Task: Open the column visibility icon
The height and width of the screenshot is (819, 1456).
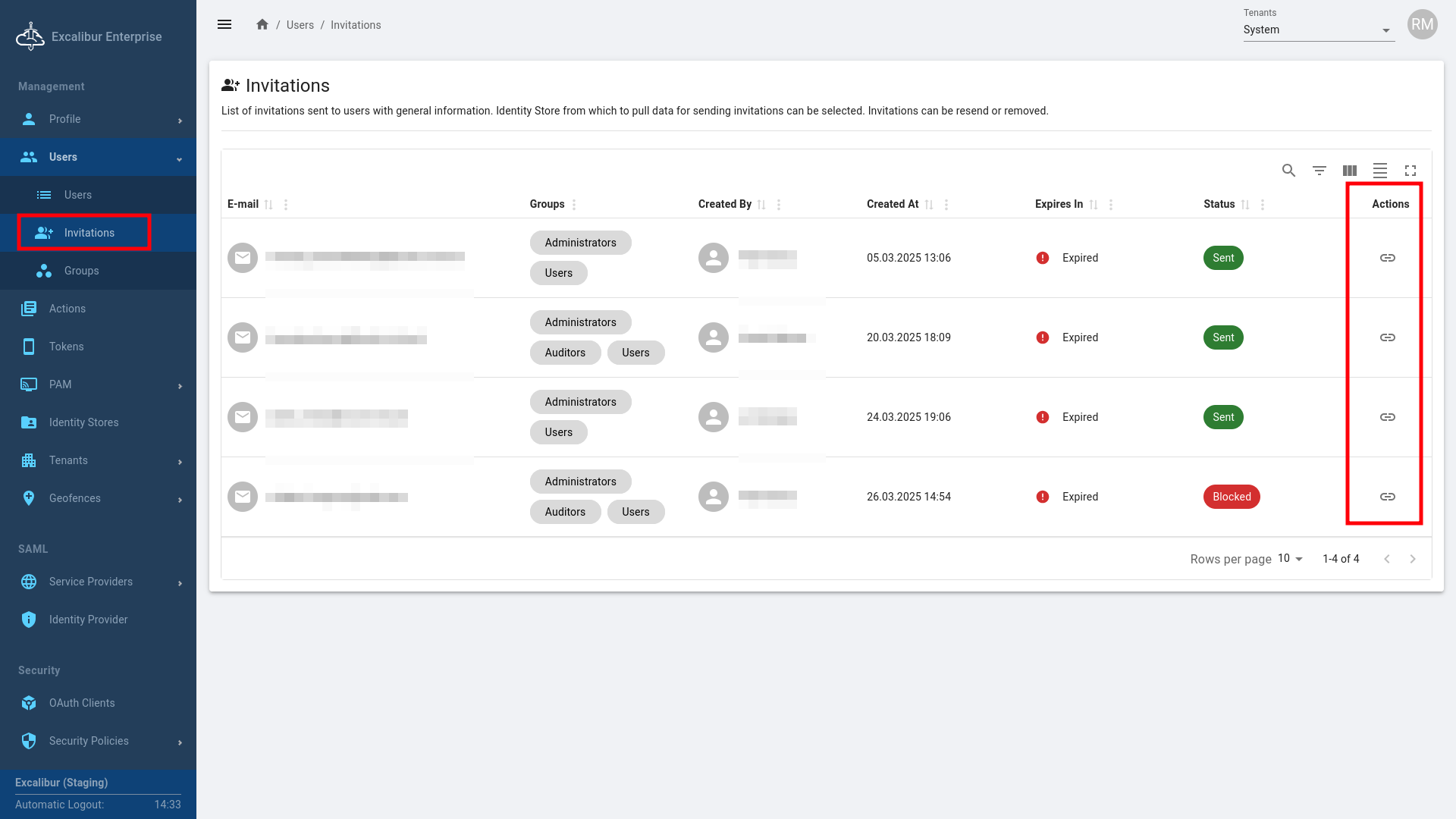Action: pyautogui.click(x=1350, y=171)
